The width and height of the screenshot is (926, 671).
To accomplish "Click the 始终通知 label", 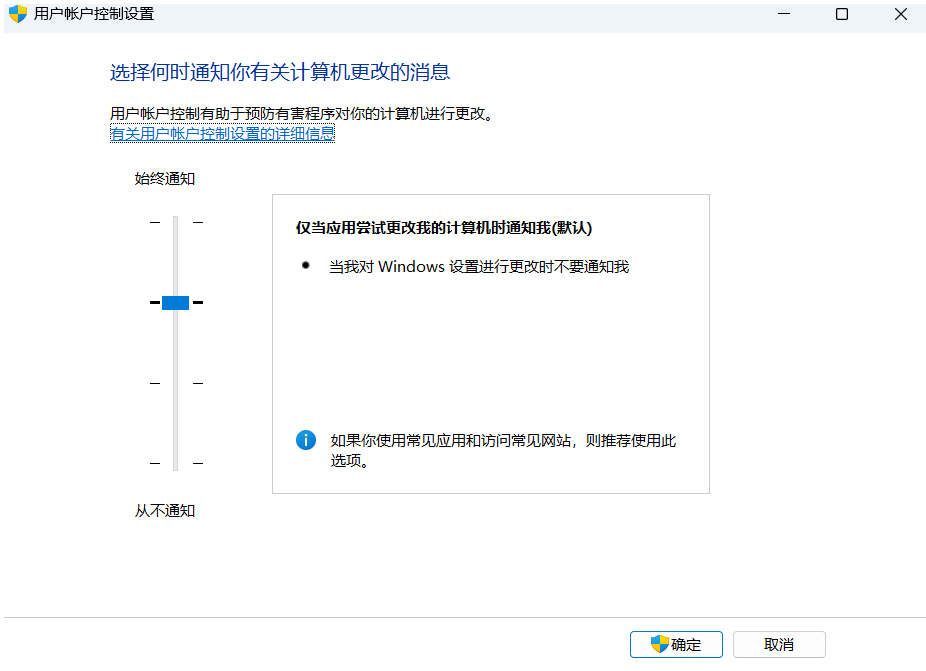I will 165,178.
